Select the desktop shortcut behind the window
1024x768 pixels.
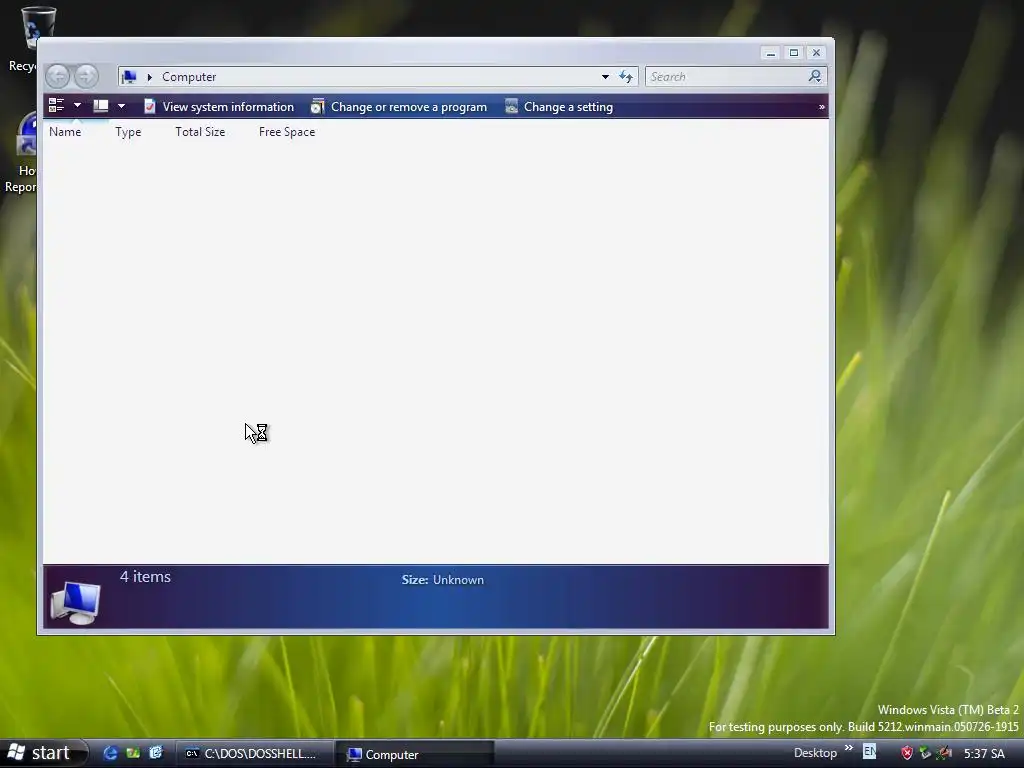point(20,153)
